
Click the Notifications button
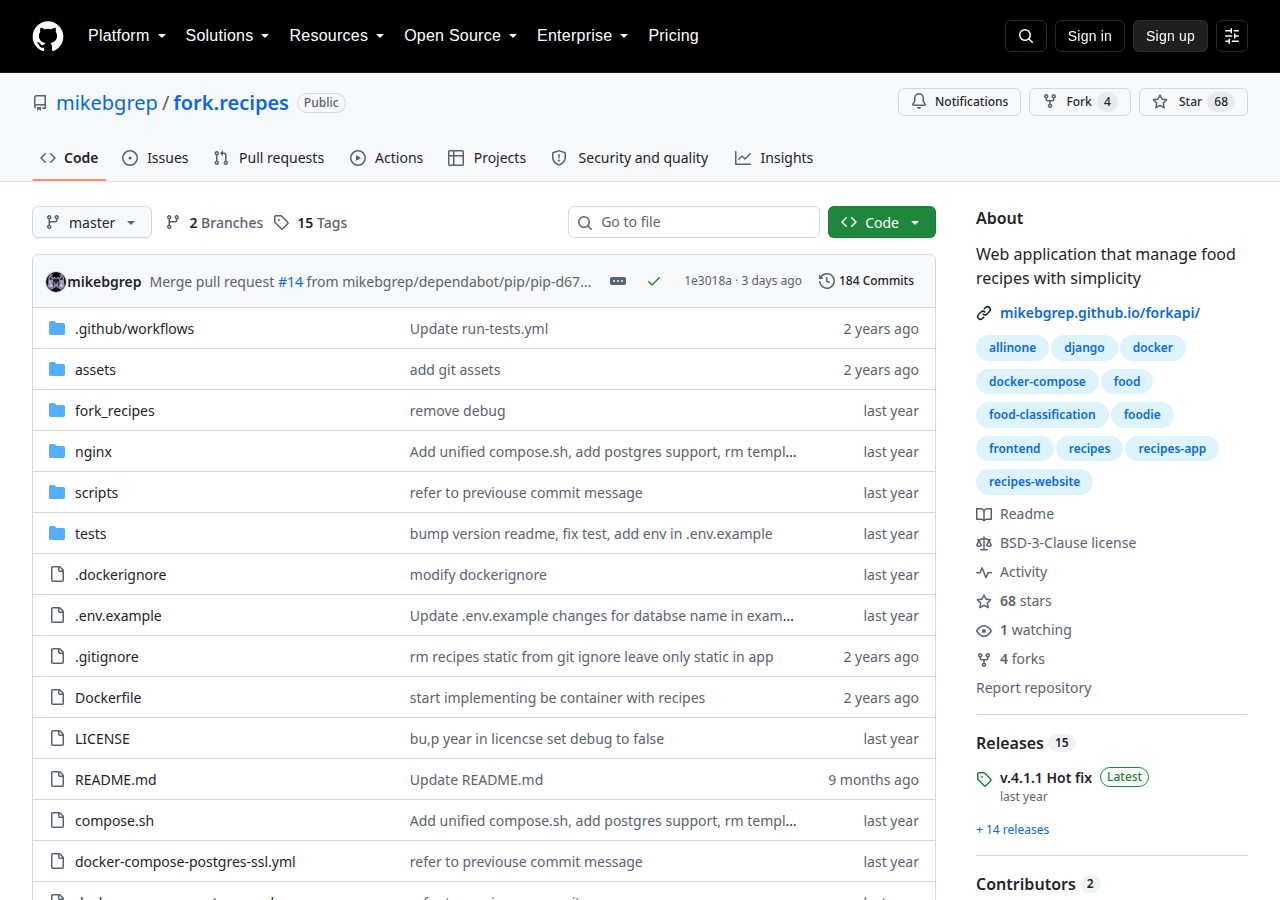pyautogui.click(x=959, y=102)
